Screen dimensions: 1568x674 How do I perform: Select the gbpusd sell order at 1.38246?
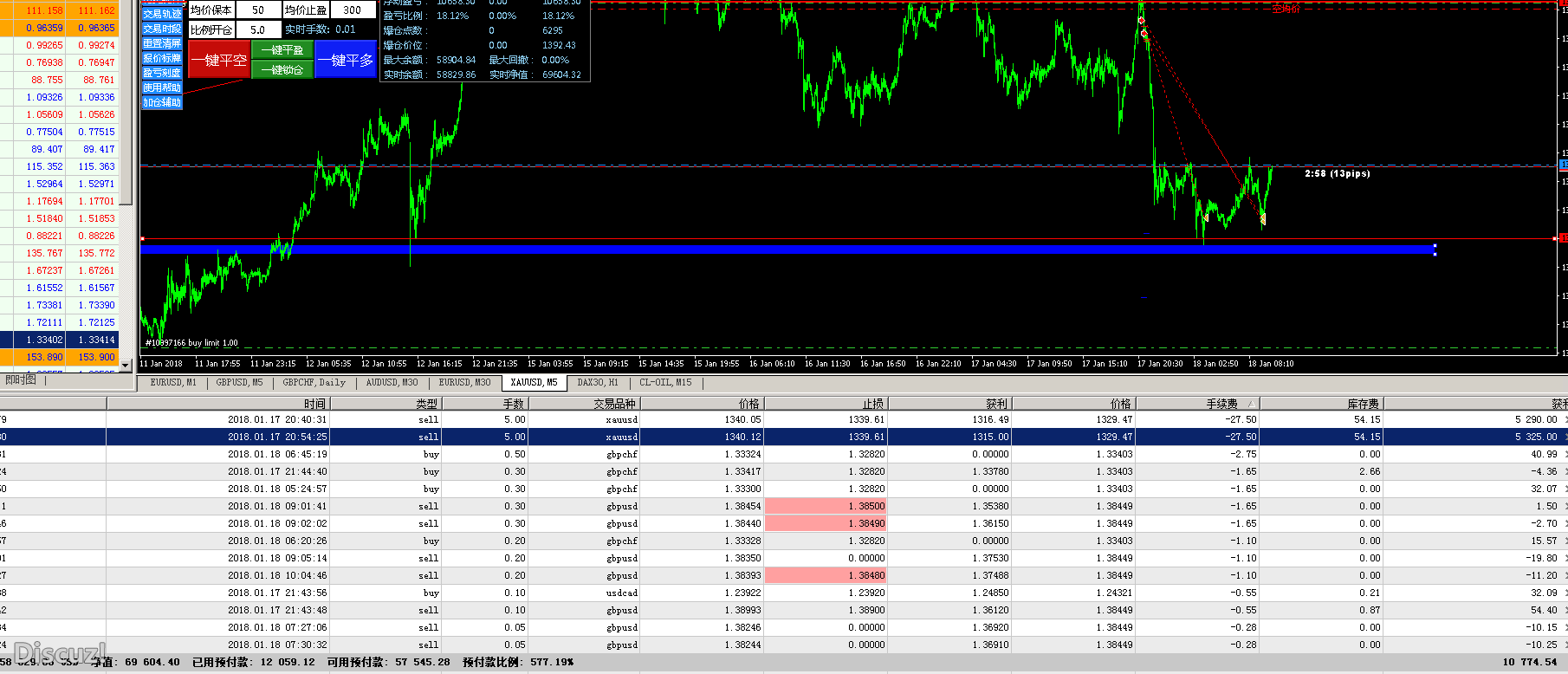click(784, 627)
